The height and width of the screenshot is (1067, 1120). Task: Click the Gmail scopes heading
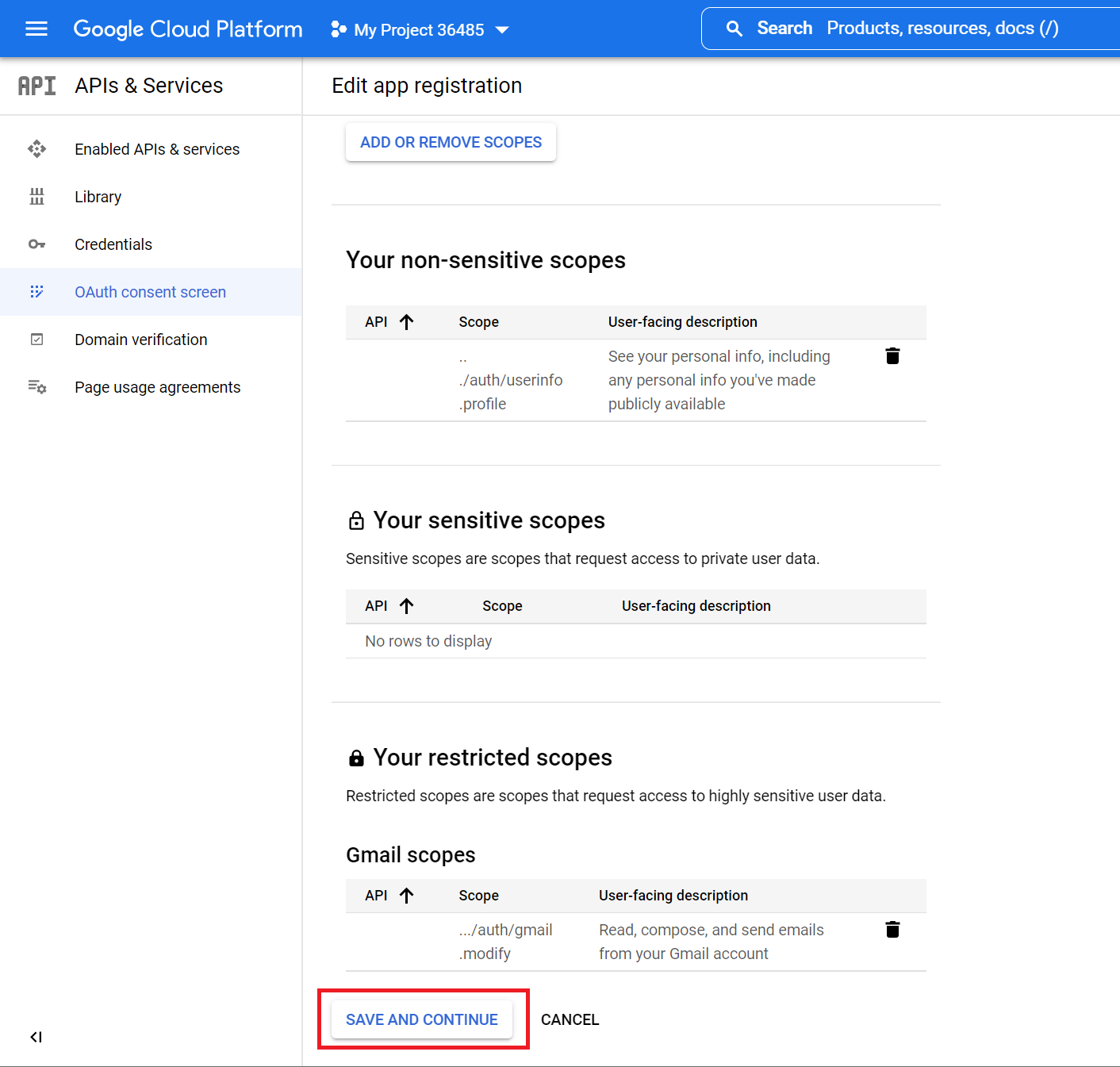pyautogui.click(x=411, y=855)
